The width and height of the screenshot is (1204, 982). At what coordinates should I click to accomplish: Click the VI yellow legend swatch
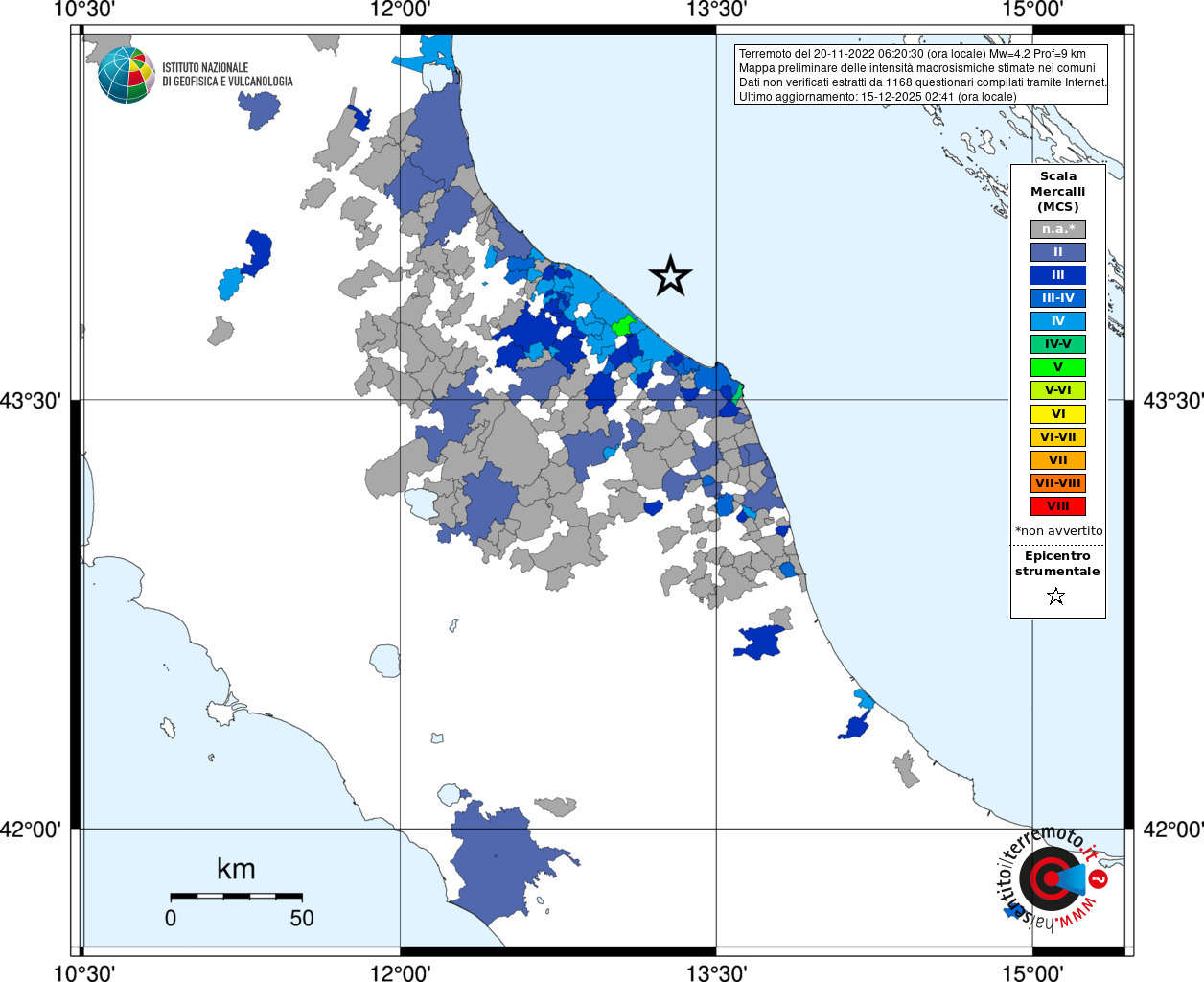tap(1058, 414)
